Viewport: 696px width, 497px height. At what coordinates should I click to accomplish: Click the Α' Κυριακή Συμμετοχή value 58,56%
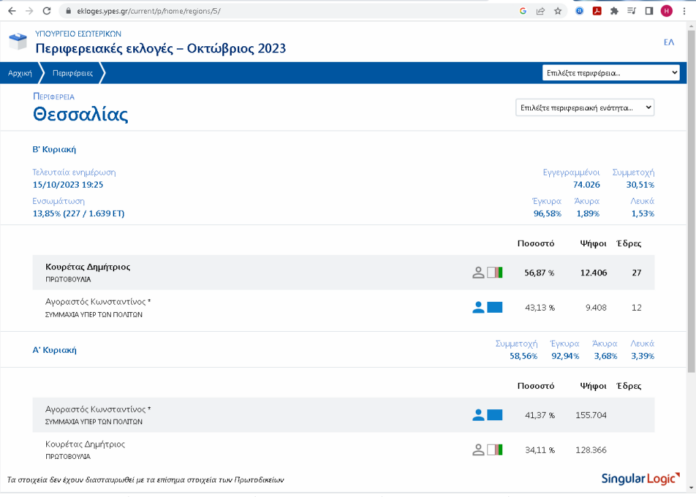(x=523, y=356)
